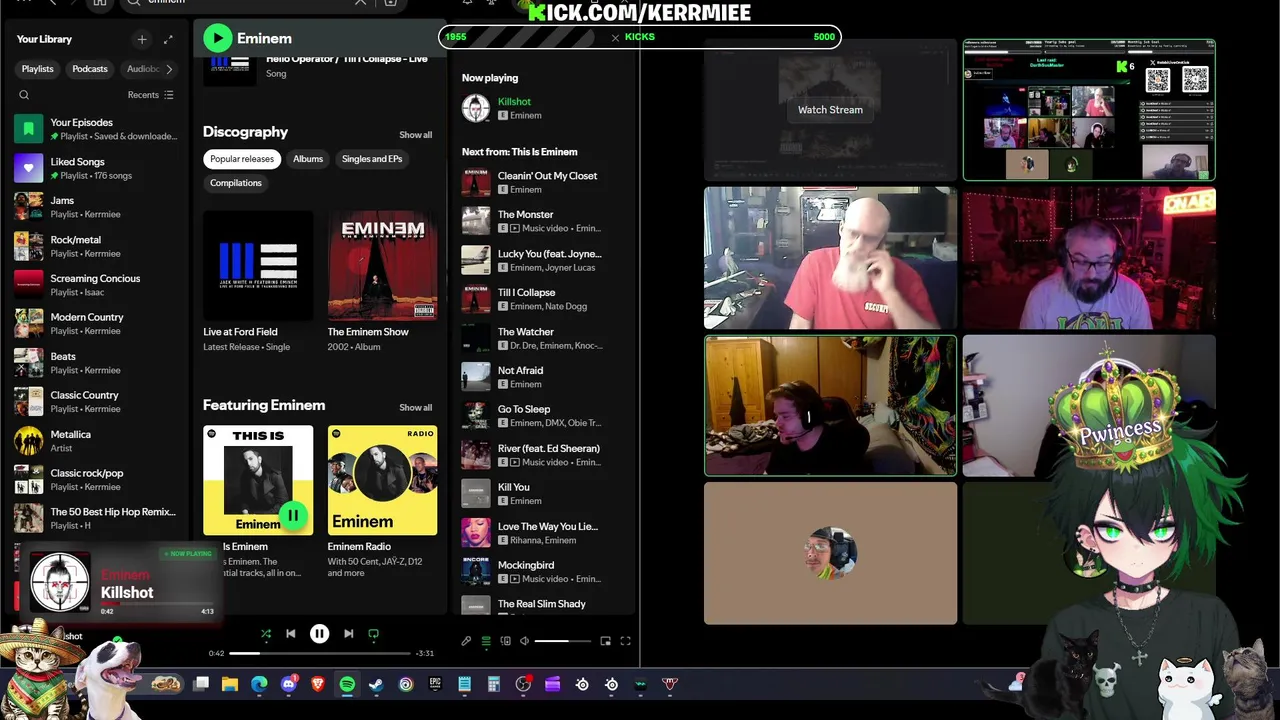Show more library filter chips
The width and height of the screenshot is (1280, 720).
169,69
